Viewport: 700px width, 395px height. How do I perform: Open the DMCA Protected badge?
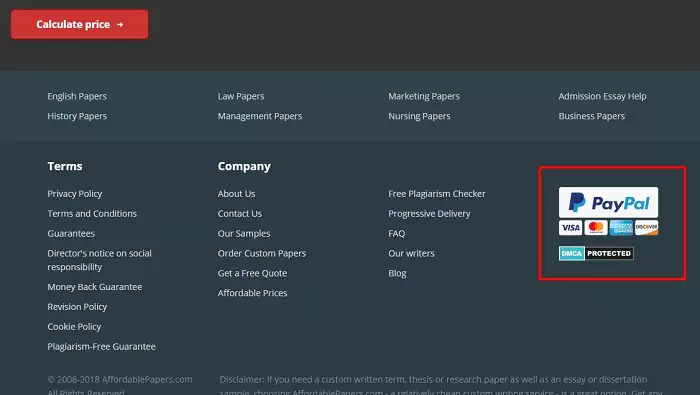[596, 254]
